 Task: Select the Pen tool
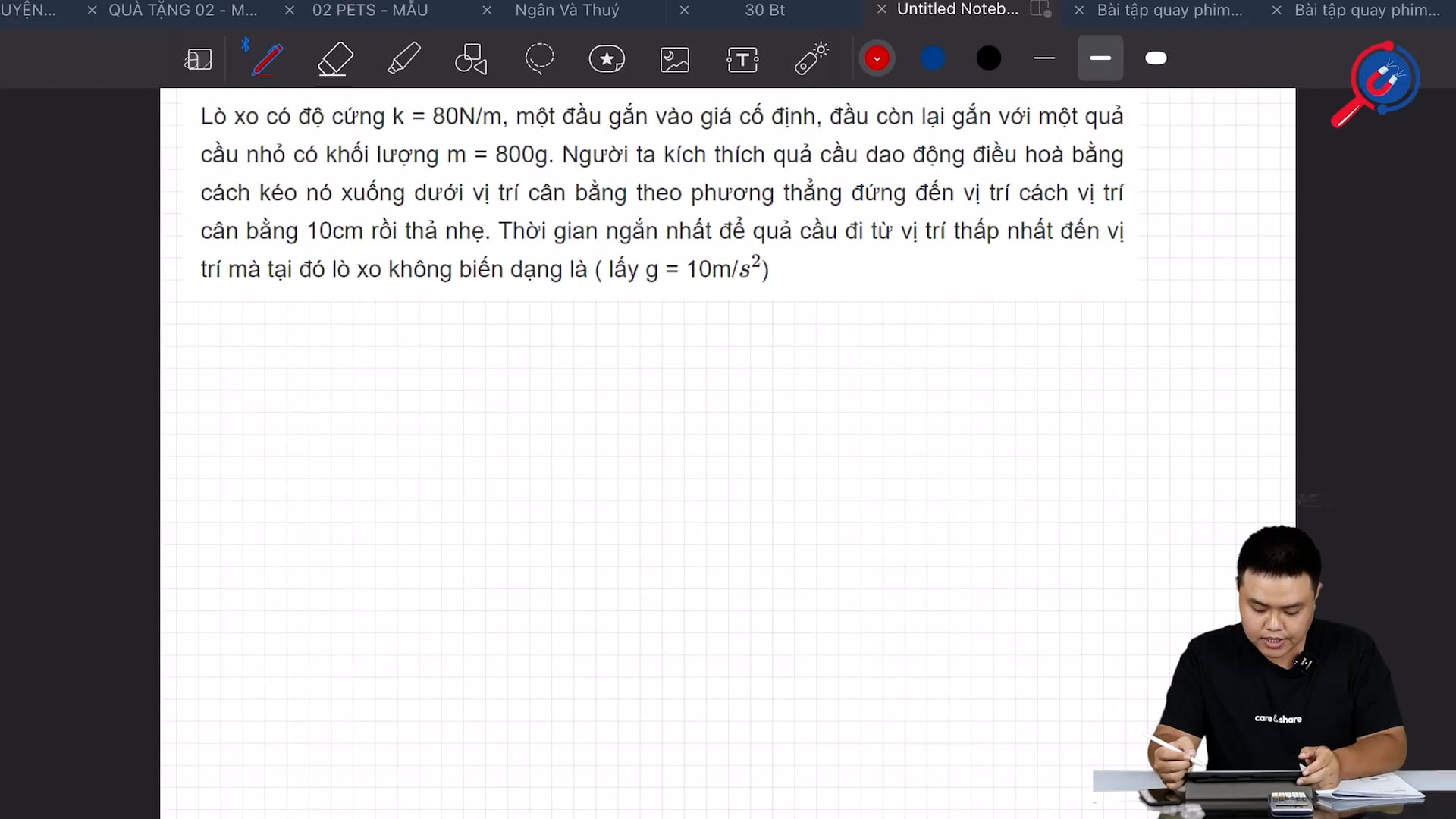(267, 59)
